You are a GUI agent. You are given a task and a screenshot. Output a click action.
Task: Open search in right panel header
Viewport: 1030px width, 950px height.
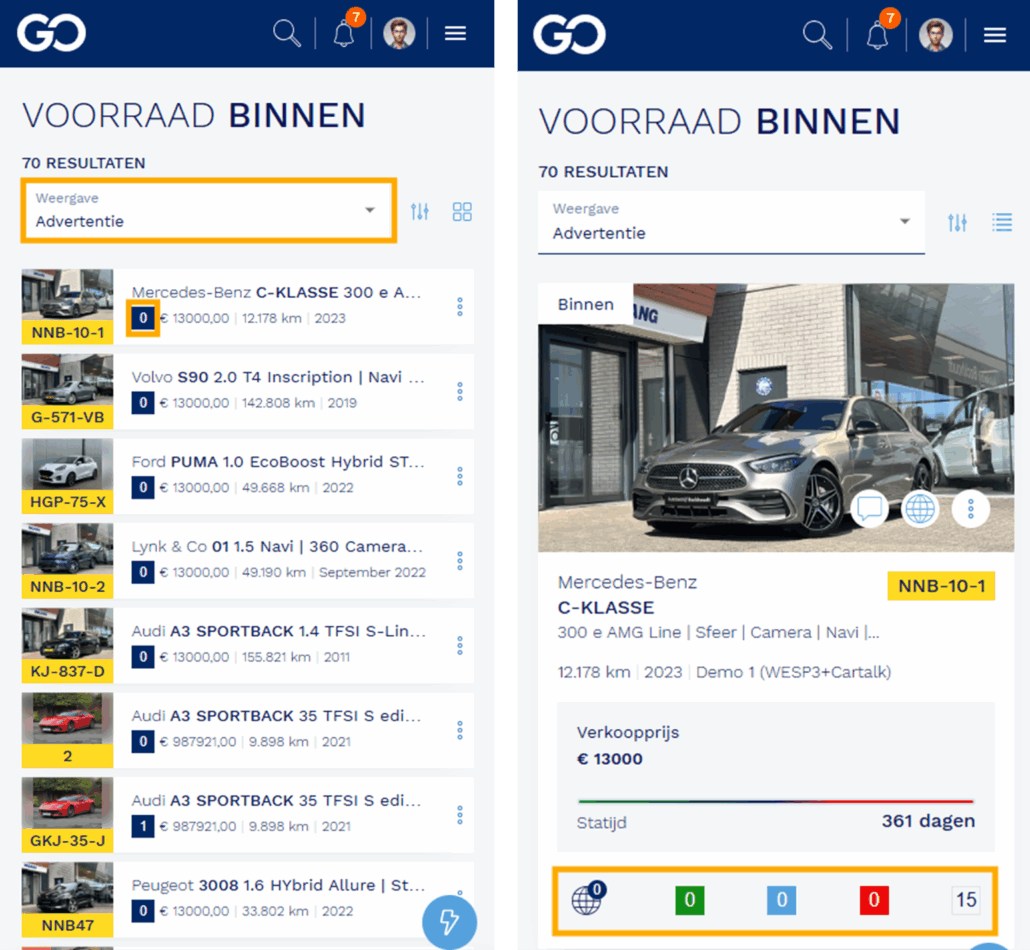[x=817, y=34]
